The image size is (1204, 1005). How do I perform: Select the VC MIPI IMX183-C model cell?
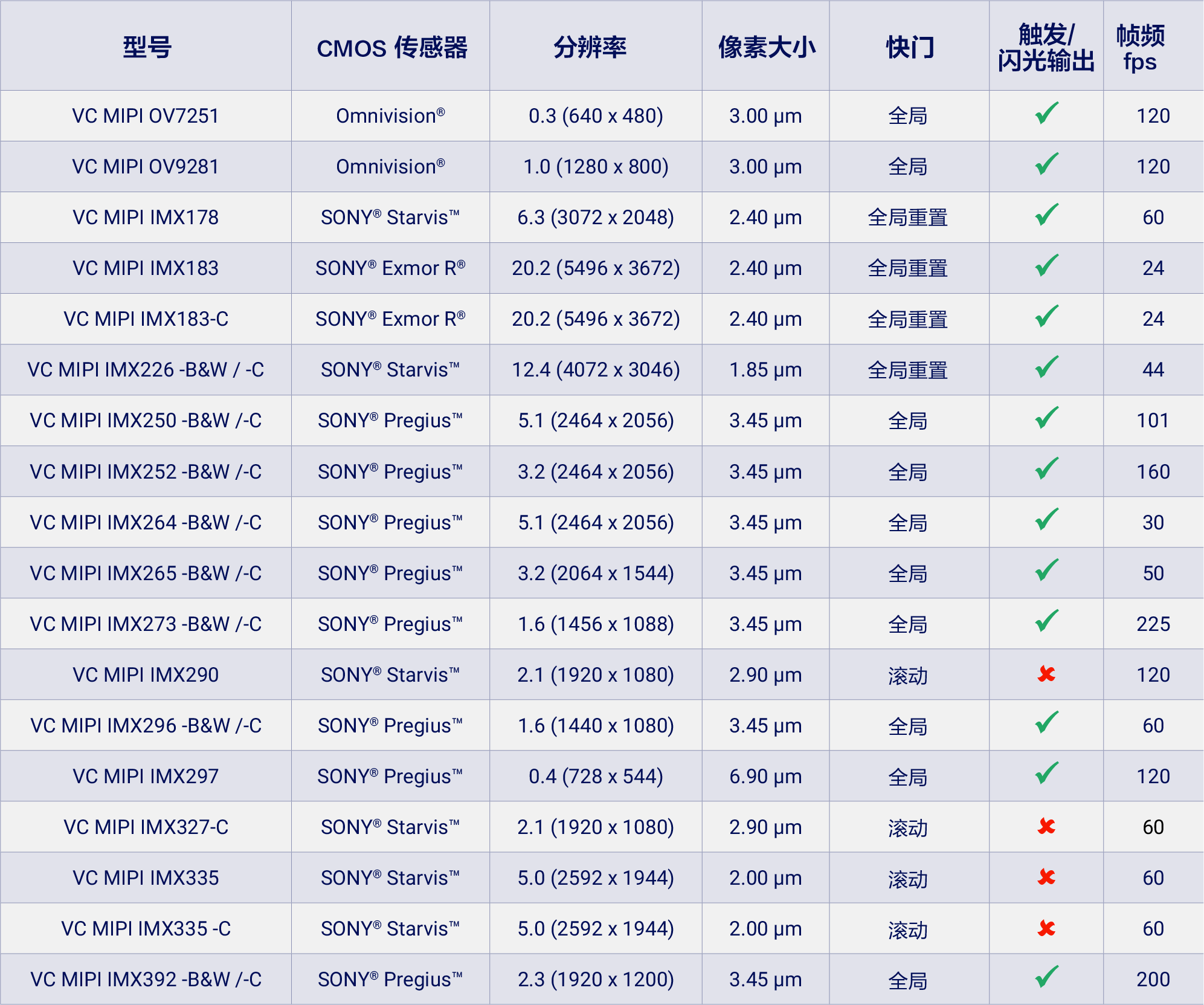pos(146,318)
